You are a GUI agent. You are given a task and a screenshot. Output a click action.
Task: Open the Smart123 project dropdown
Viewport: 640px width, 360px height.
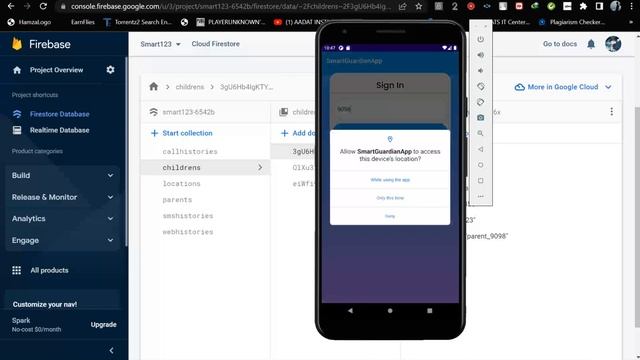(x=160, y=44)
